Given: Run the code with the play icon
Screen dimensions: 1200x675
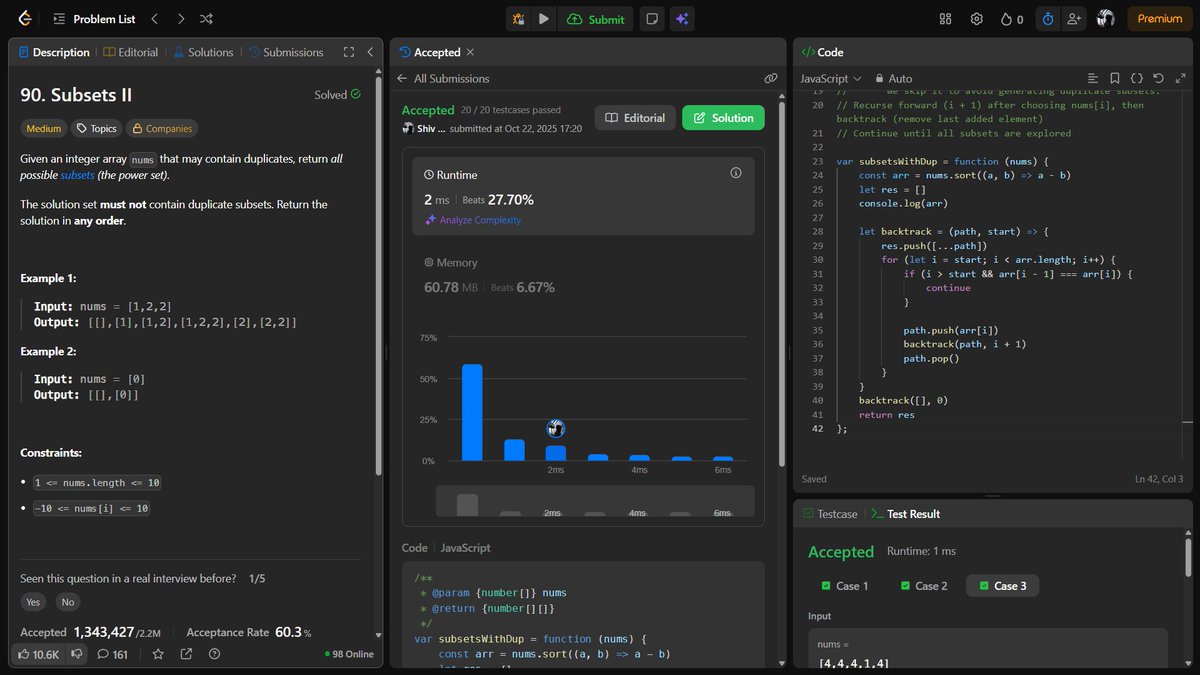Looking at the screenshot, I should click(x=544, y=18).
